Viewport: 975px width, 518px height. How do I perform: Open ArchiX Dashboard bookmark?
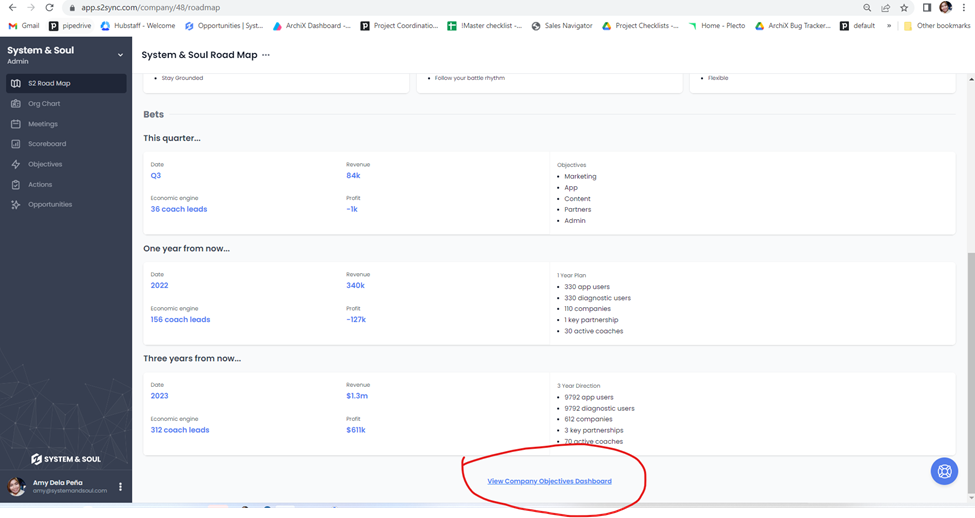coord(312,25)
